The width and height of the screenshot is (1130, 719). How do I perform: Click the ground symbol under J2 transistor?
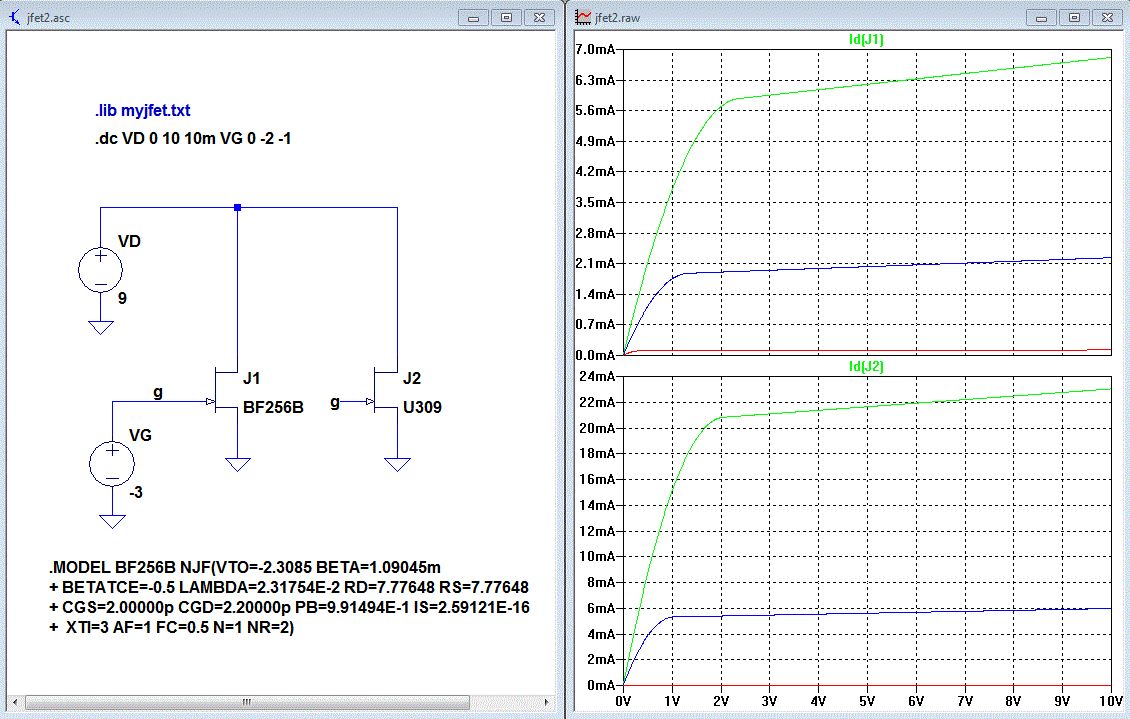pyautogui.click(x=398, y=464)
